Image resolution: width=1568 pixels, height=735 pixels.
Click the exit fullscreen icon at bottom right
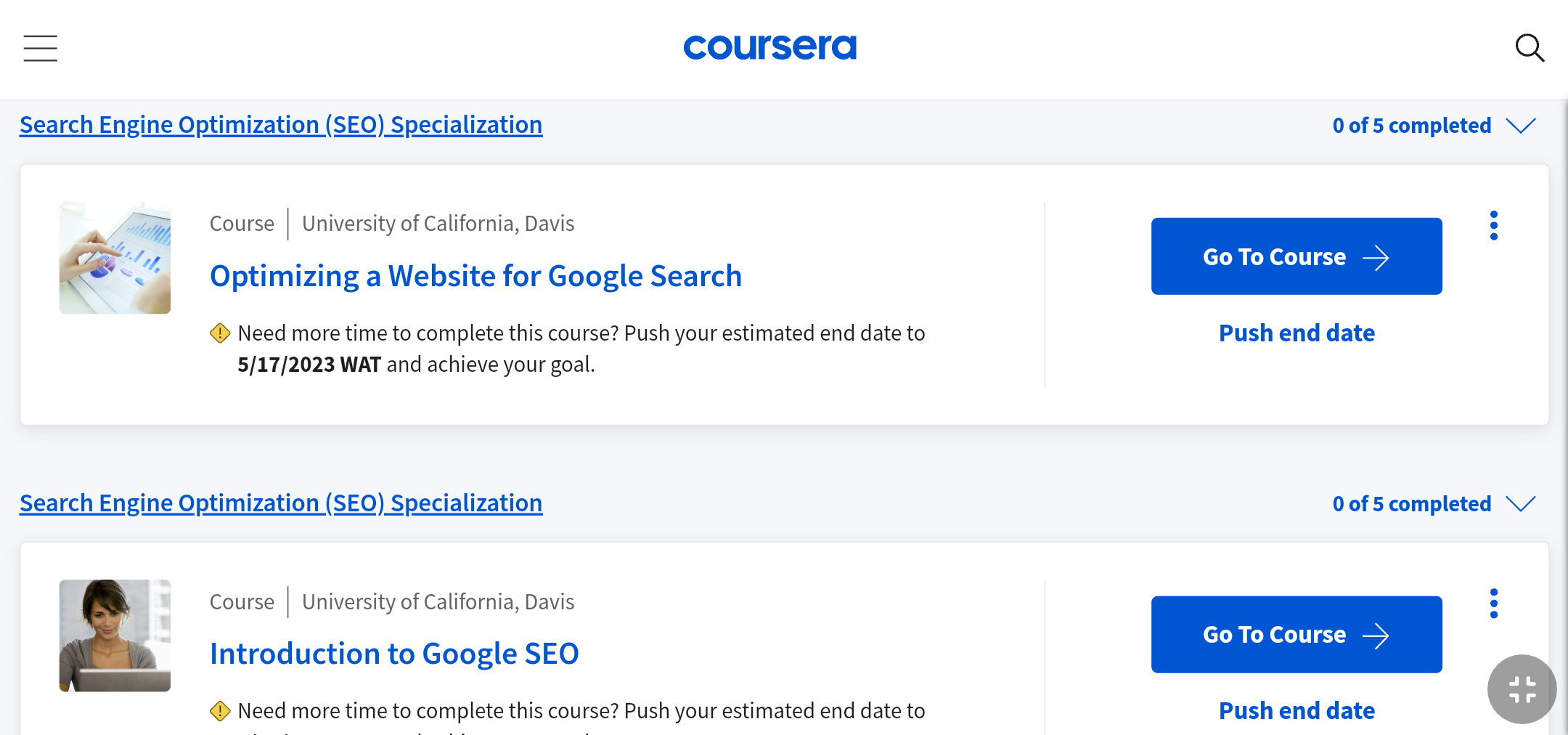[x=1522, y=689]
